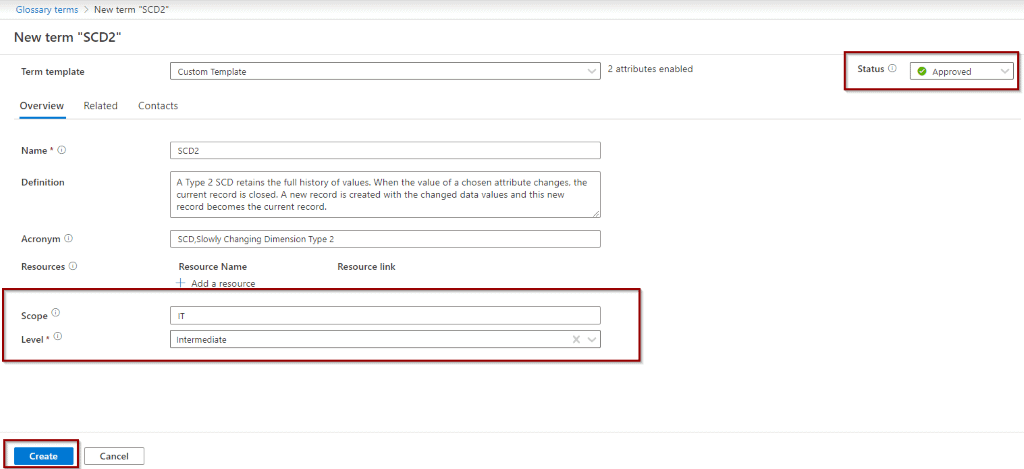Click the info icon beside Acronym
Image resolution: width=1024 pixels, height=469 pixels.
(x=69, y=238)
